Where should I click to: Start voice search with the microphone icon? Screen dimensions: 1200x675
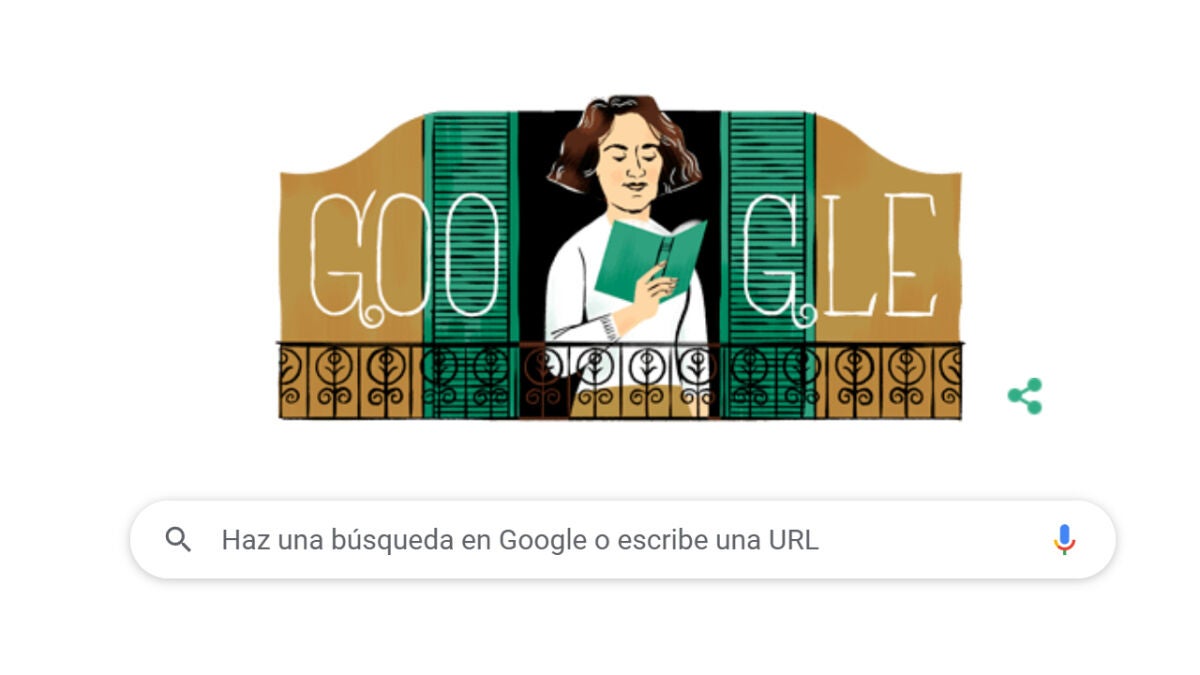tap(1064, 540)
